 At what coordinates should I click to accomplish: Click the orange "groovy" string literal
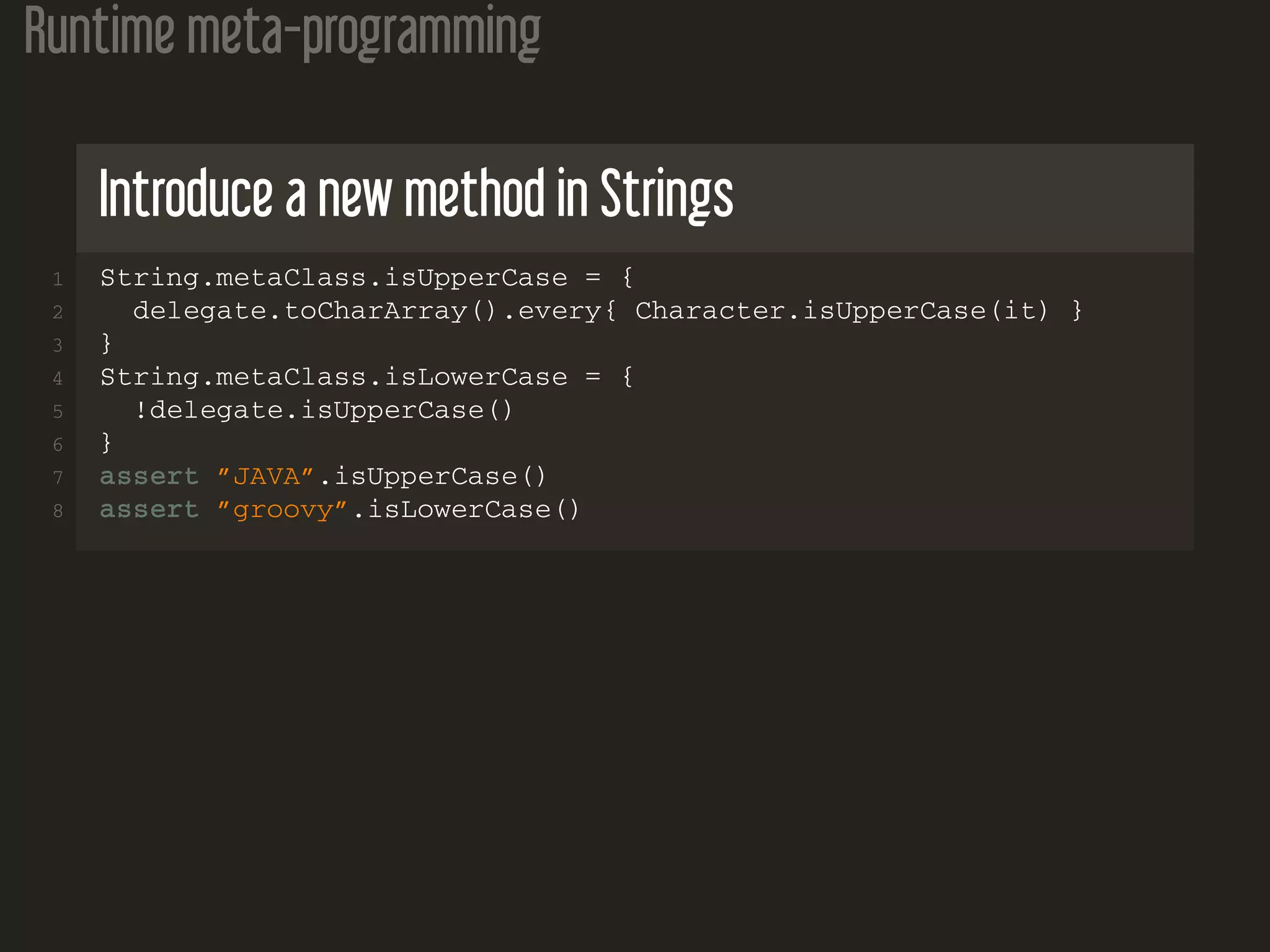point(282,509)
